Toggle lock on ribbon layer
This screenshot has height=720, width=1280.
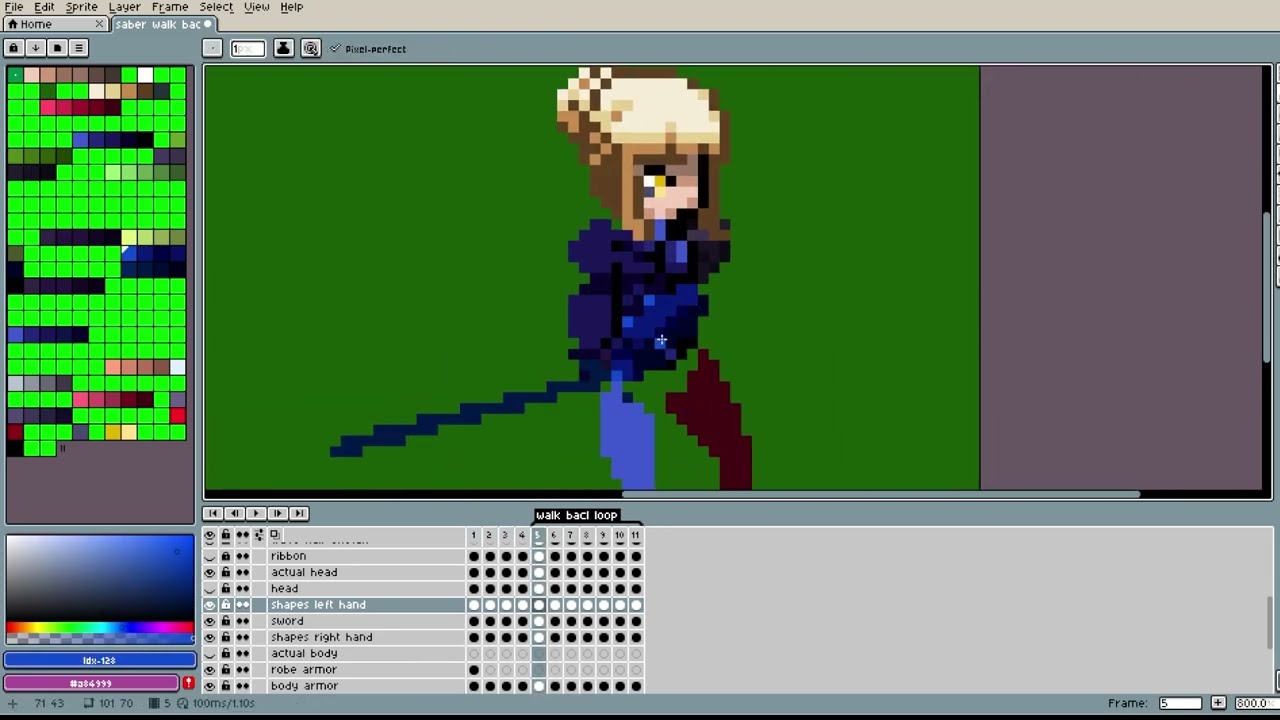coord(225,556)
